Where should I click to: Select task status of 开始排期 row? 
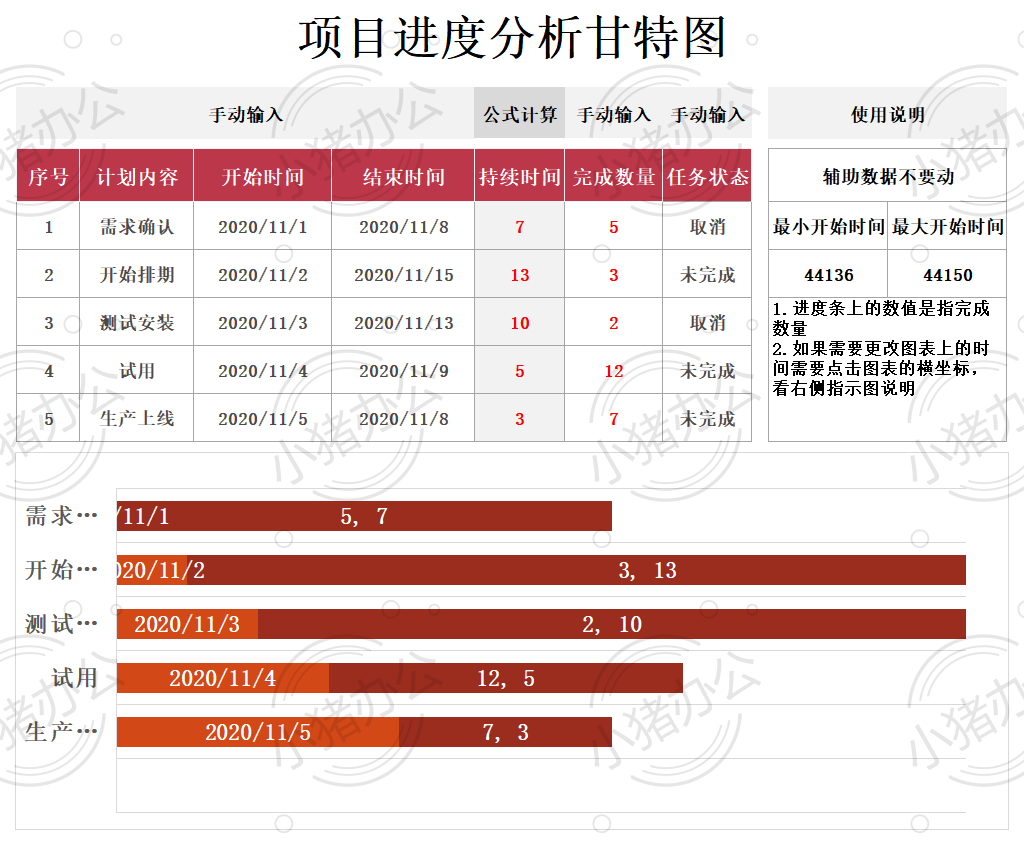tap(707, 274)
